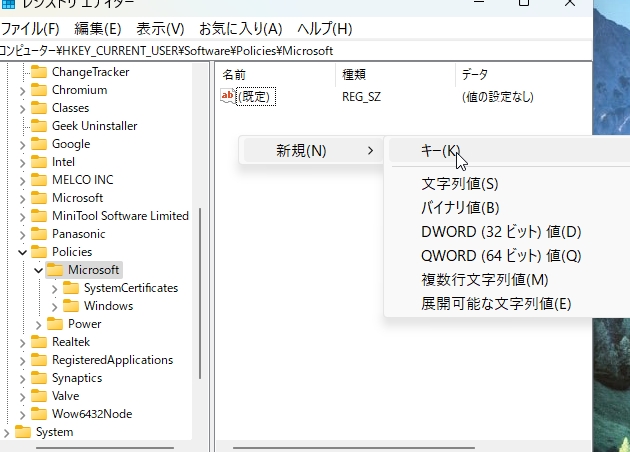
Task: Click the ab string icon of (既定) value
Action: (x=228, y=96)
